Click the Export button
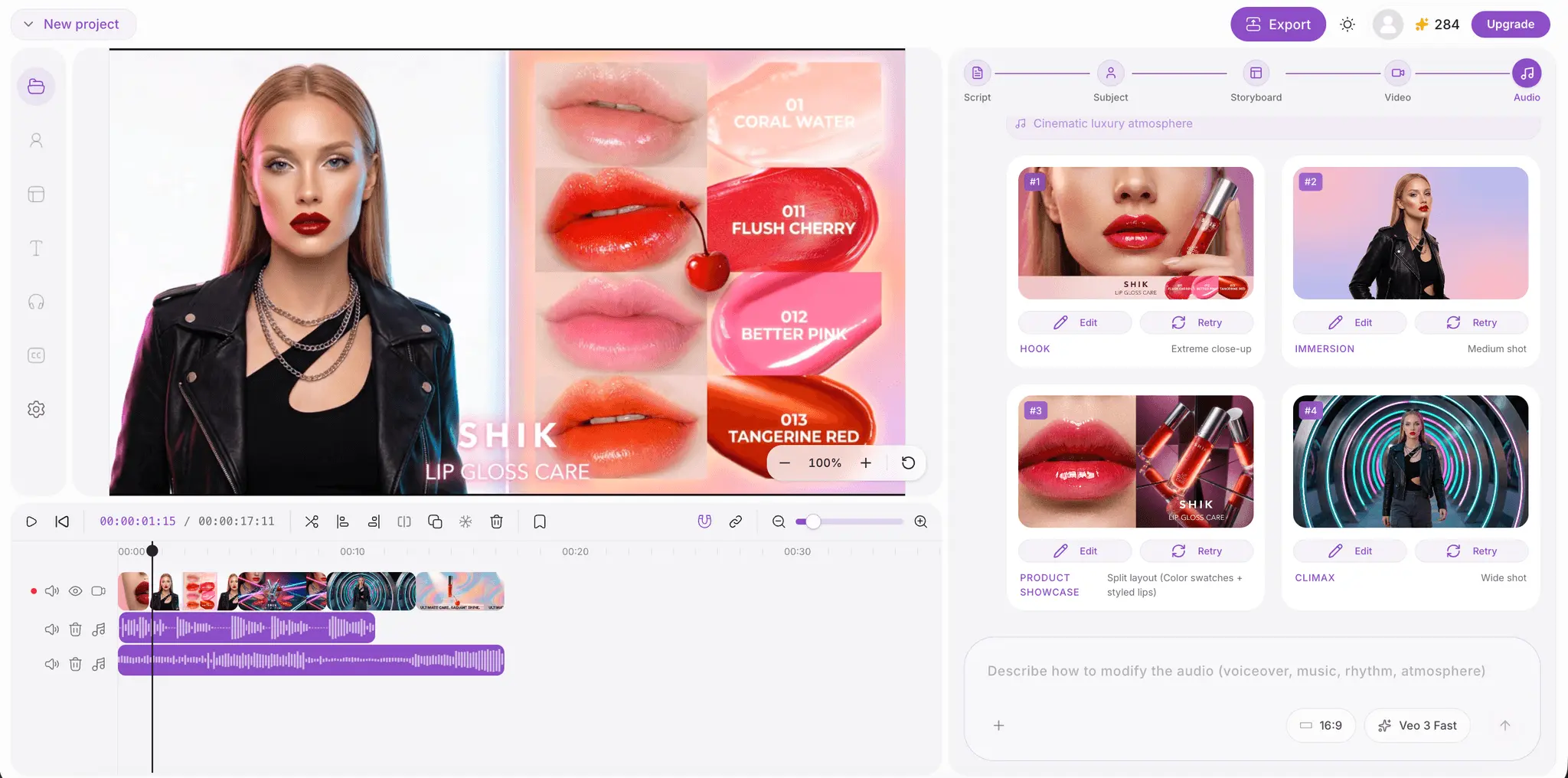This screenshot has width=1568, height=778. 1278,25
